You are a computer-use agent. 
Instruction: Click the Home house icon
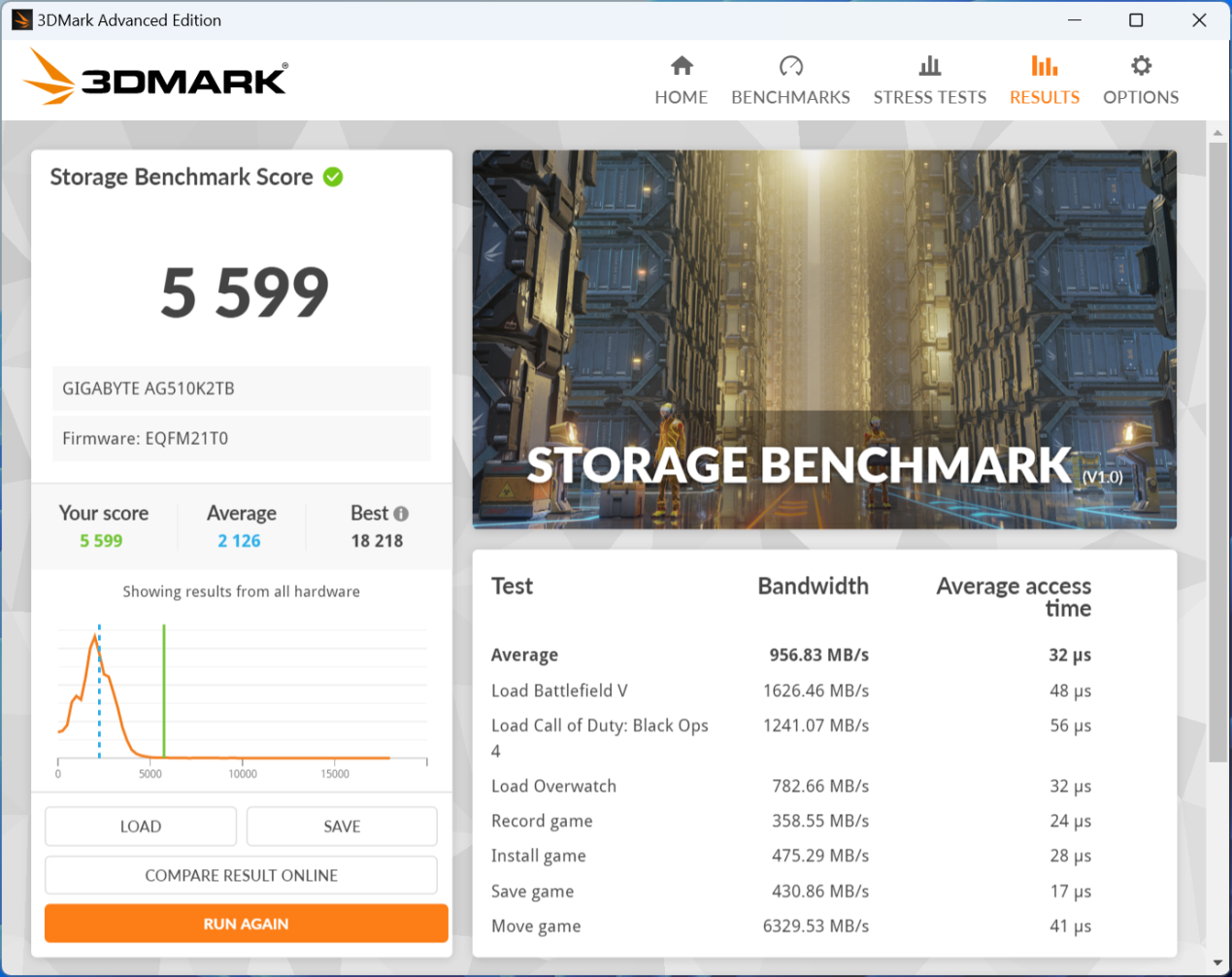pyautogui.click(x=682, y=66)
